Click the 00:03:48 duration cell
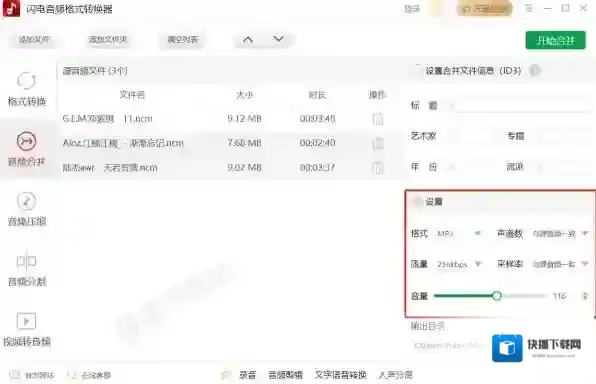 tap(317, 119)
